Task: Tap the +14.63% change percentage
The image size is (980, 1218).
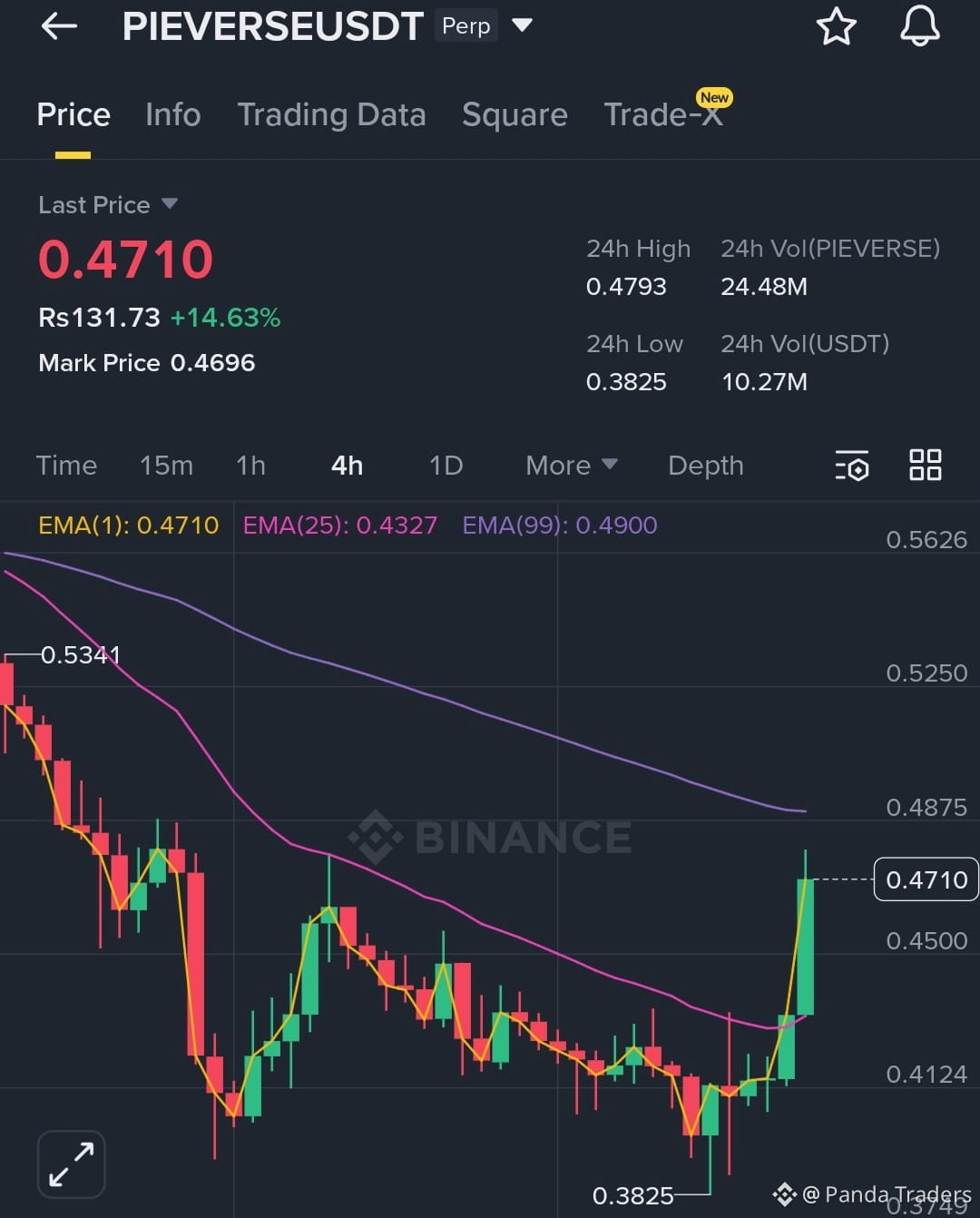Action: pos(225,318)
